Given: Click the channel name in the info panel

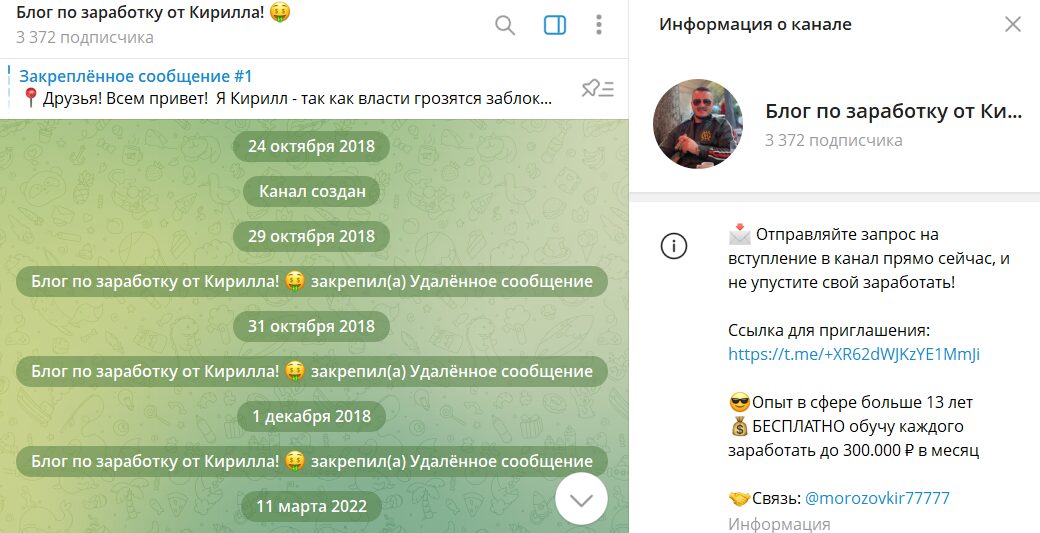Looking at the screenshot, I should click(893, 111).
